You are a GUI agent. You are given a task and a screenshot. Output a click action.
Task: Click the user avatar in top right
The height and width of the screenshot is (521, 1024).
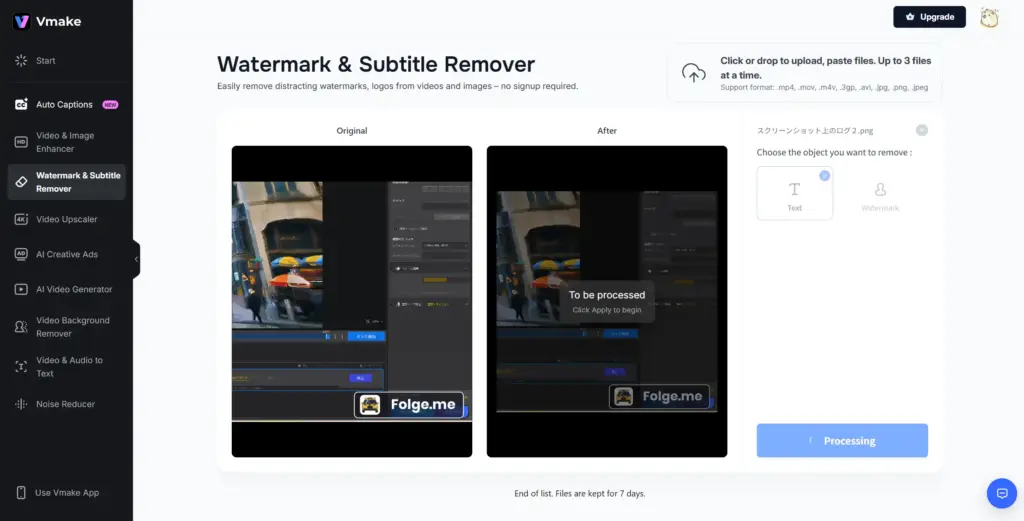coord(989,17)
